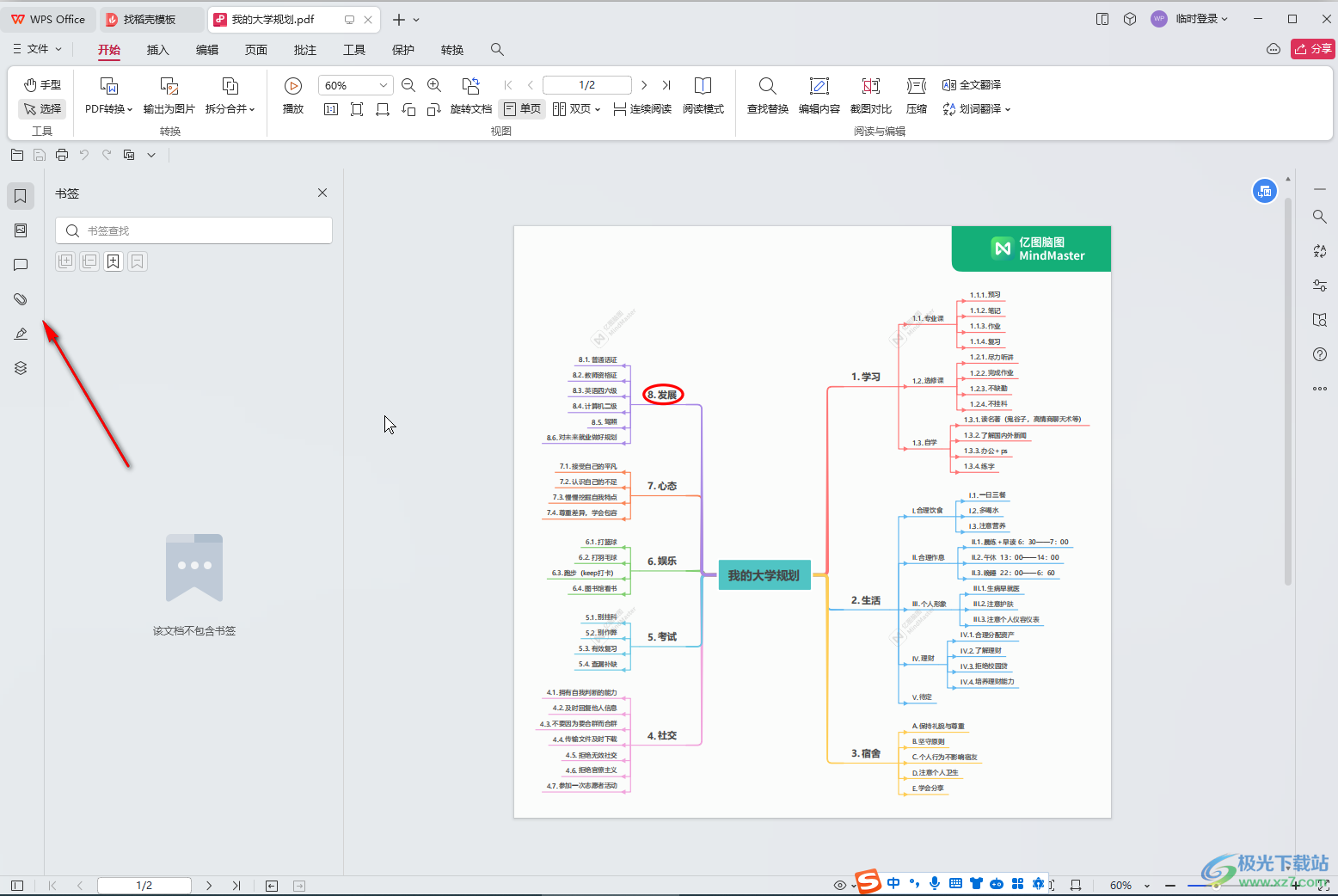The image size is (1338, 896).
Task: Switch to 转换 convert tab
Action: tap(452, 50)
